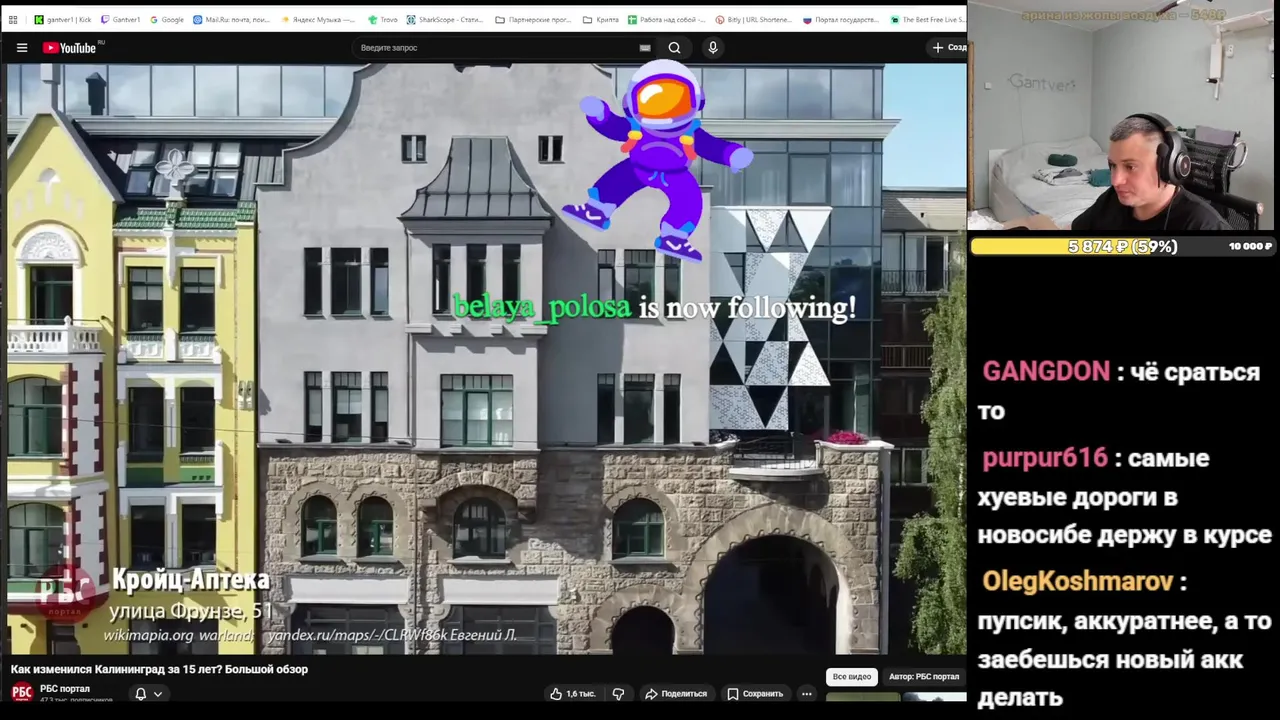Click the YouTube search magnifier button
The image size is (1280, 720).
point(674,48)
